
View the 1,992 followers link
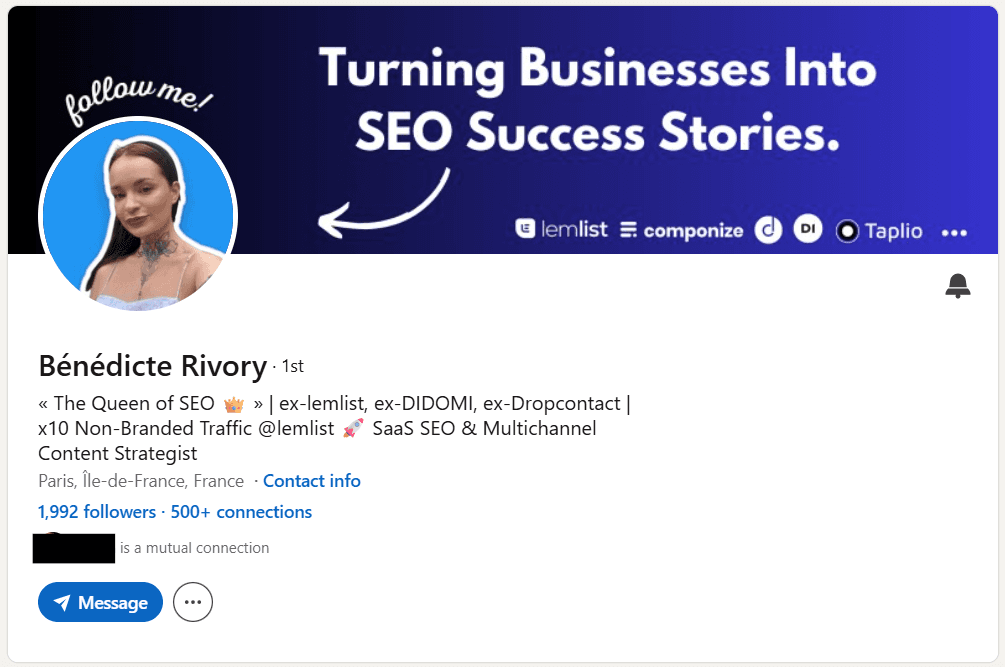(x=97, y=512)
